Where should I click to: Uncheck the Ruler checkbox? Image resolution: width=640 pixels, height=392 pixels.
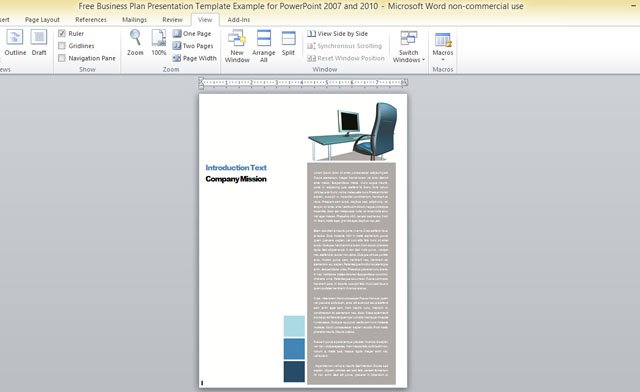click(62, 33)
